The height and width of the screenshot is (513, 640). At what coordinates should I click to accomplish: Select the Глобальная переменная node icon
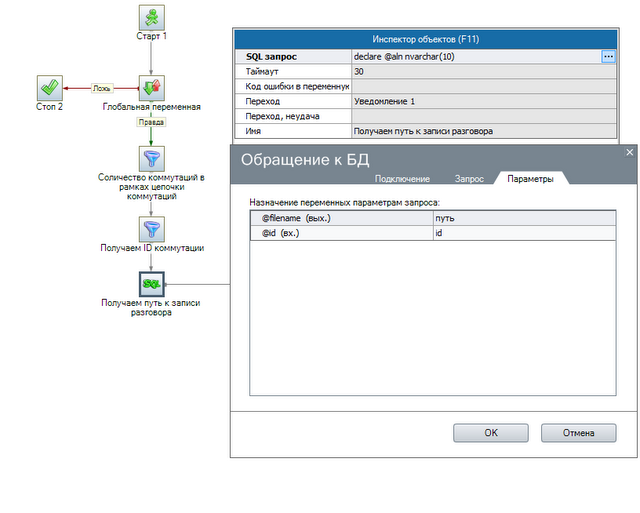pos(151,87)
